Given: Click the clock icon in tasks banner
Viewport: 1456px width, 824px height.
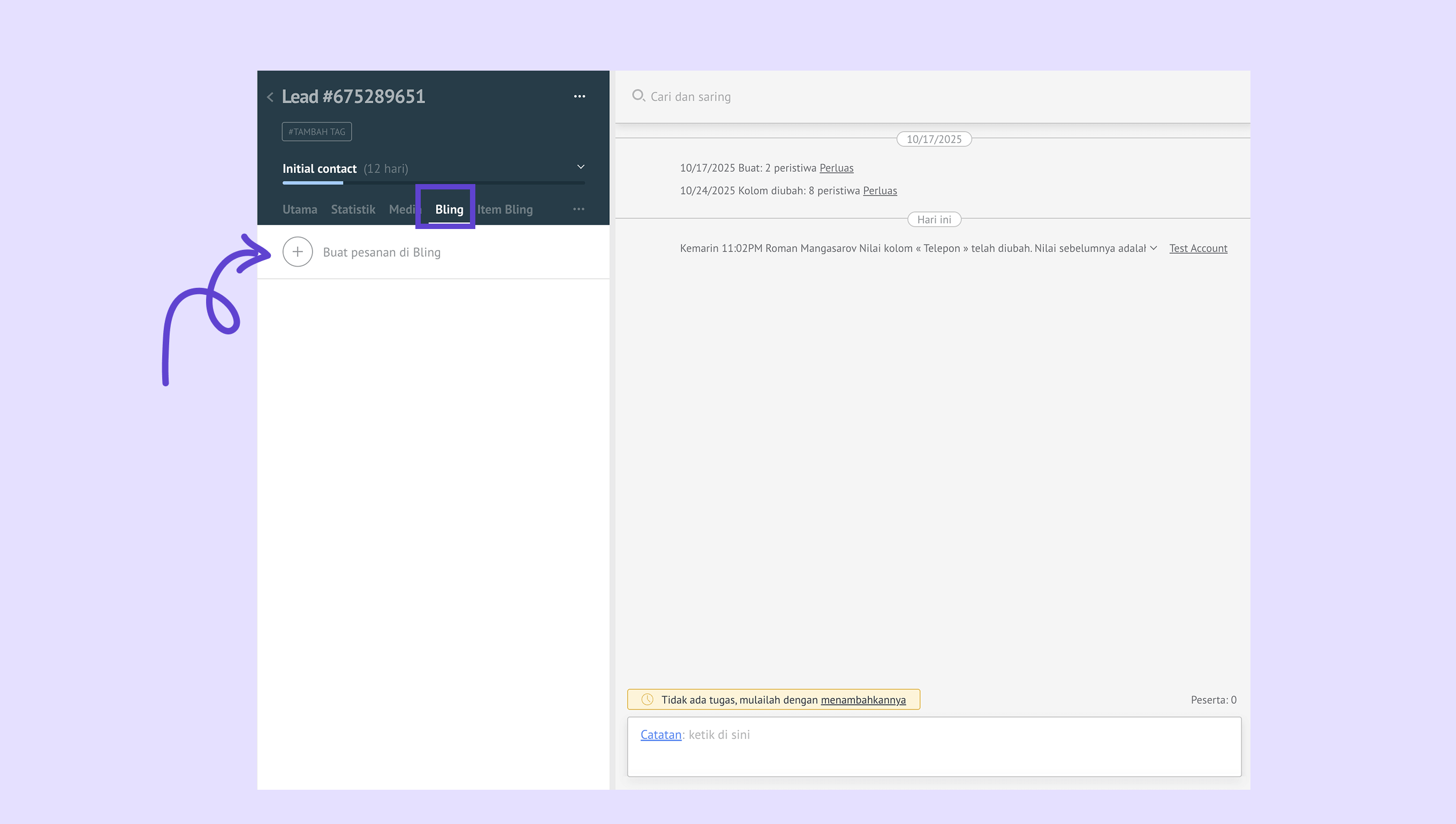Looking at the screenshot, I should click(x=647, y=699).
